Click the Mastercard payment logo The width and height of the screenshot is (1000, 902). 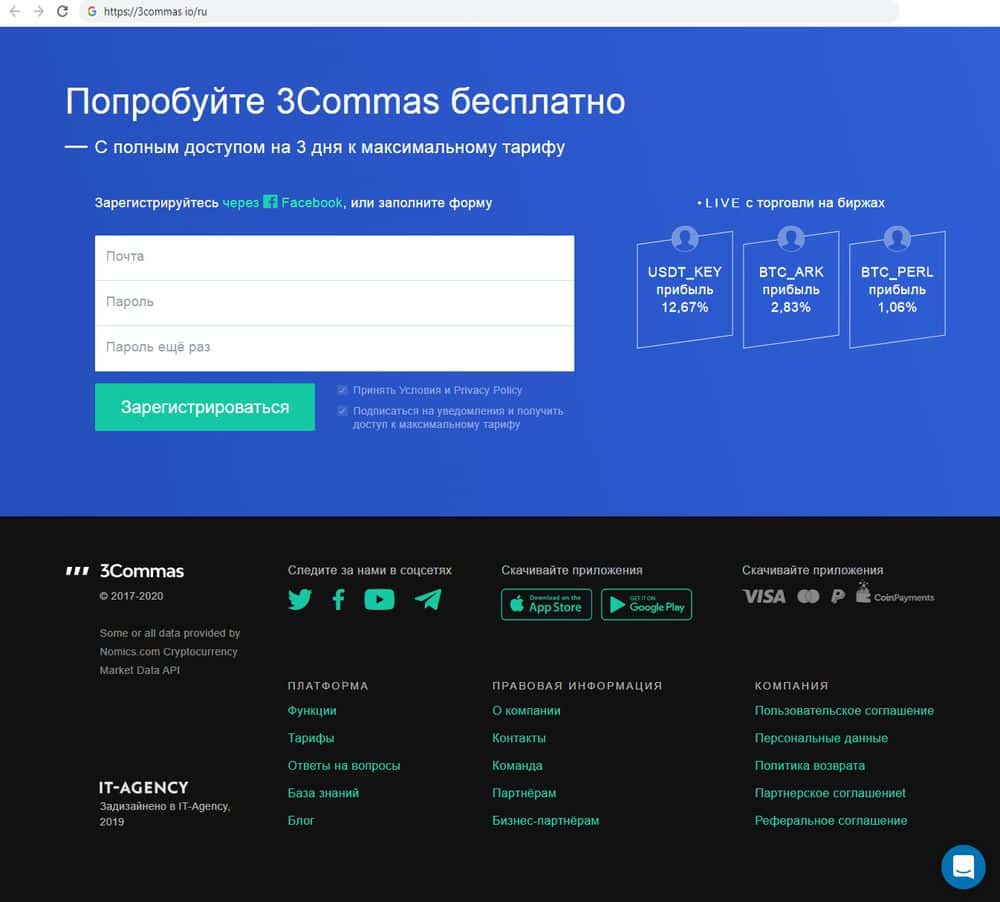point(808,596)
